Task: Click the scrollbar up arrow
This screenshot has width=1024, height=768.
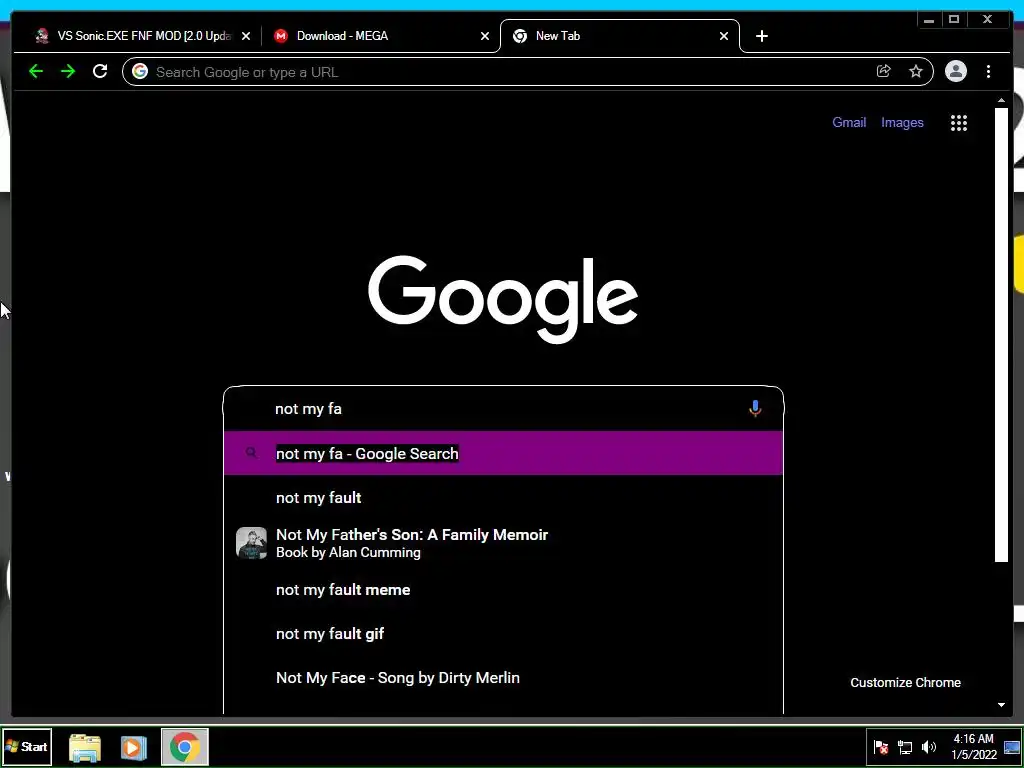Action: tap(1001, 101)
